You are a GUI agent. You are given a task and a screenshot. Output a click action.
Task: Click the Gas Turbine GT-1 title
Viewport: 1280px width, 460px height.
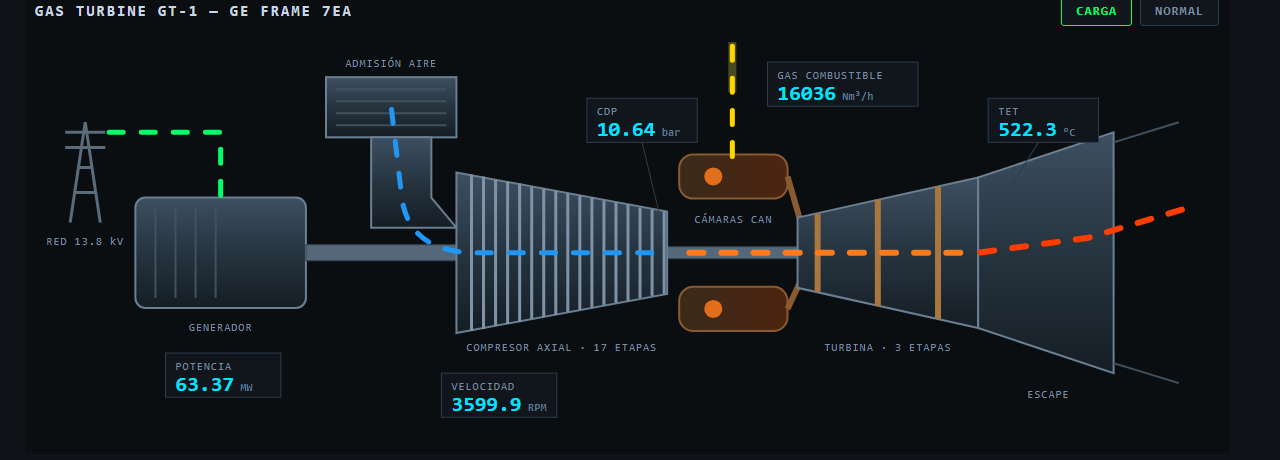point(193,11)
